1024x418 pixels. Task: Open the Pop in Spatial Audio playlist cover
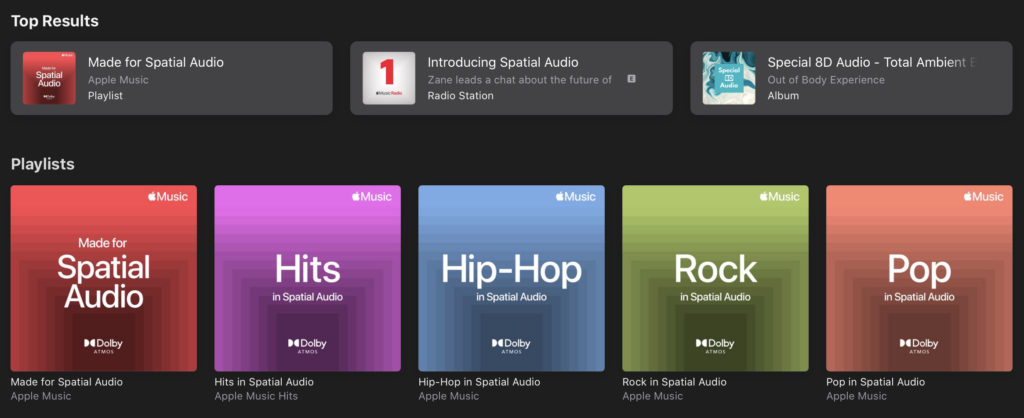[919, 278]
